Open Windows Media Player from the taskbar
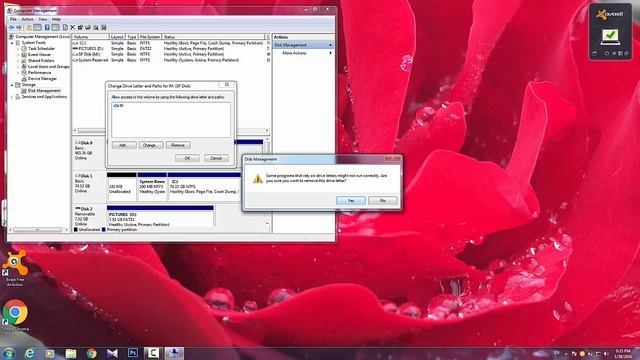Screen dimensions: 640x360 [x=50, y=353]
